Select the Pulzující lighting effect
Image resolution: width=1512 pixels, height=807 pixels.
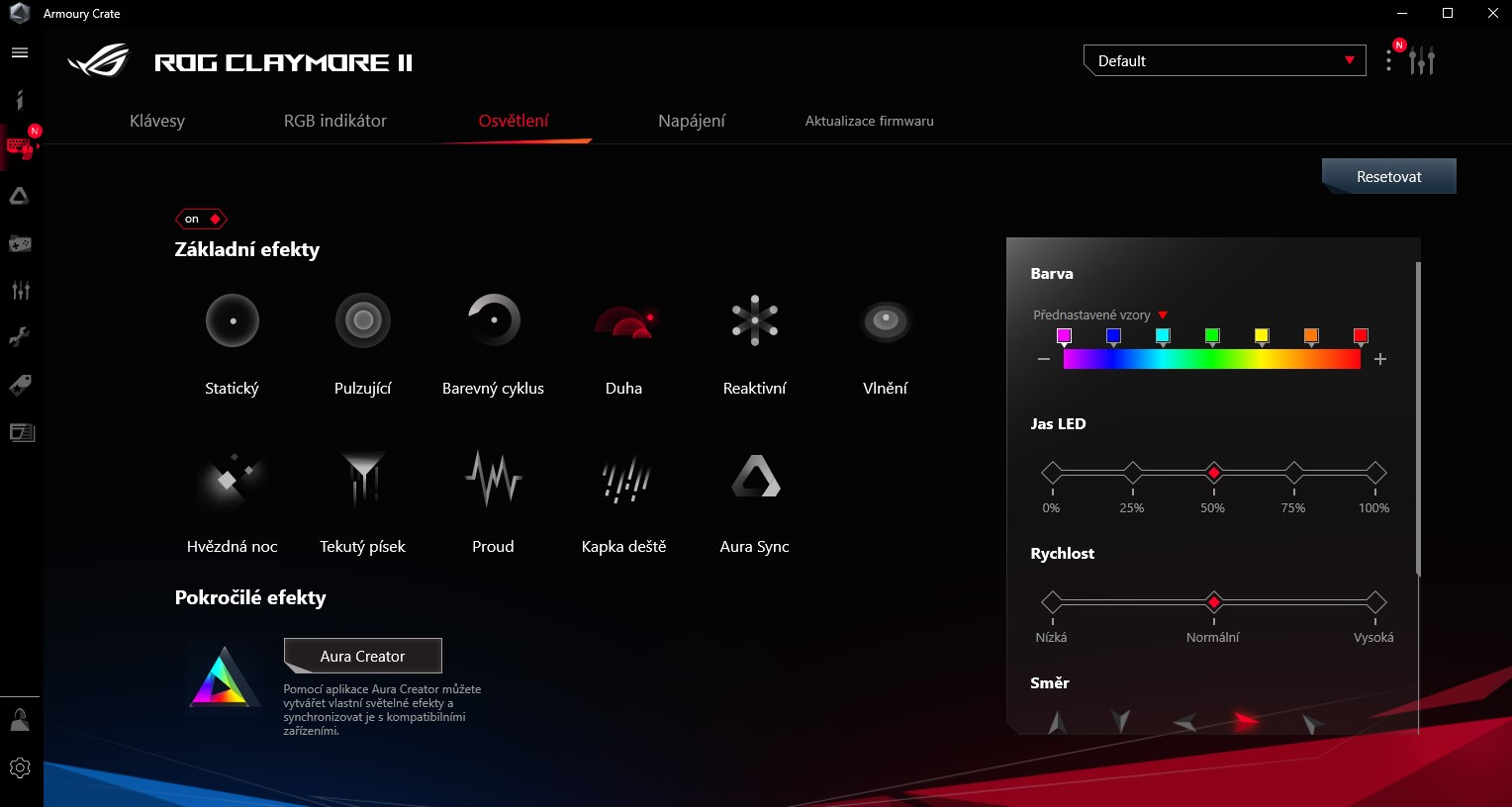click(363, 320)
